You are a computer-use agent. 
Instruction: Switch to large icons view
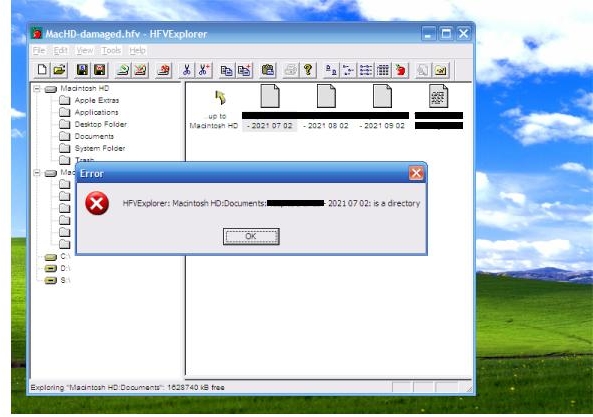point(331,70)
